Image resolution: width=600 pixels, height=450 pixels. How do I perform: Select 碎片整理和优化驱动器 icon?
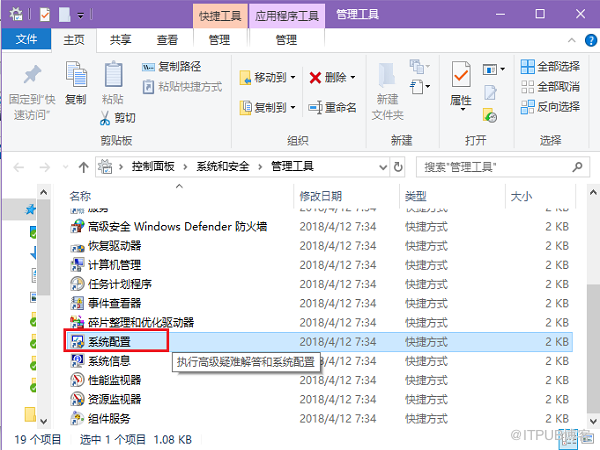[77, 323]
